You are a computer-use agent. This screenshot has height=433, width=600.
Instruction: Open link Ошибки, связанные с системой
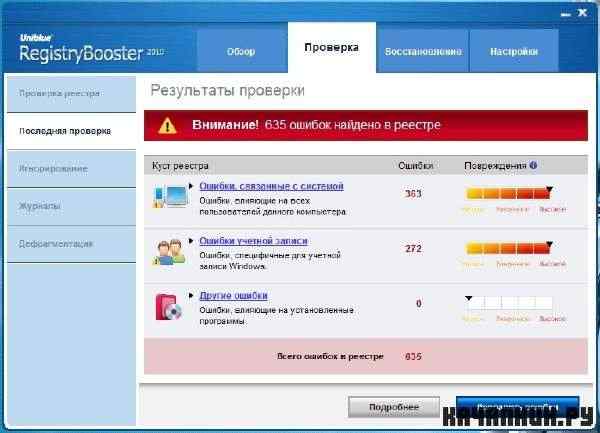[271, 186]
